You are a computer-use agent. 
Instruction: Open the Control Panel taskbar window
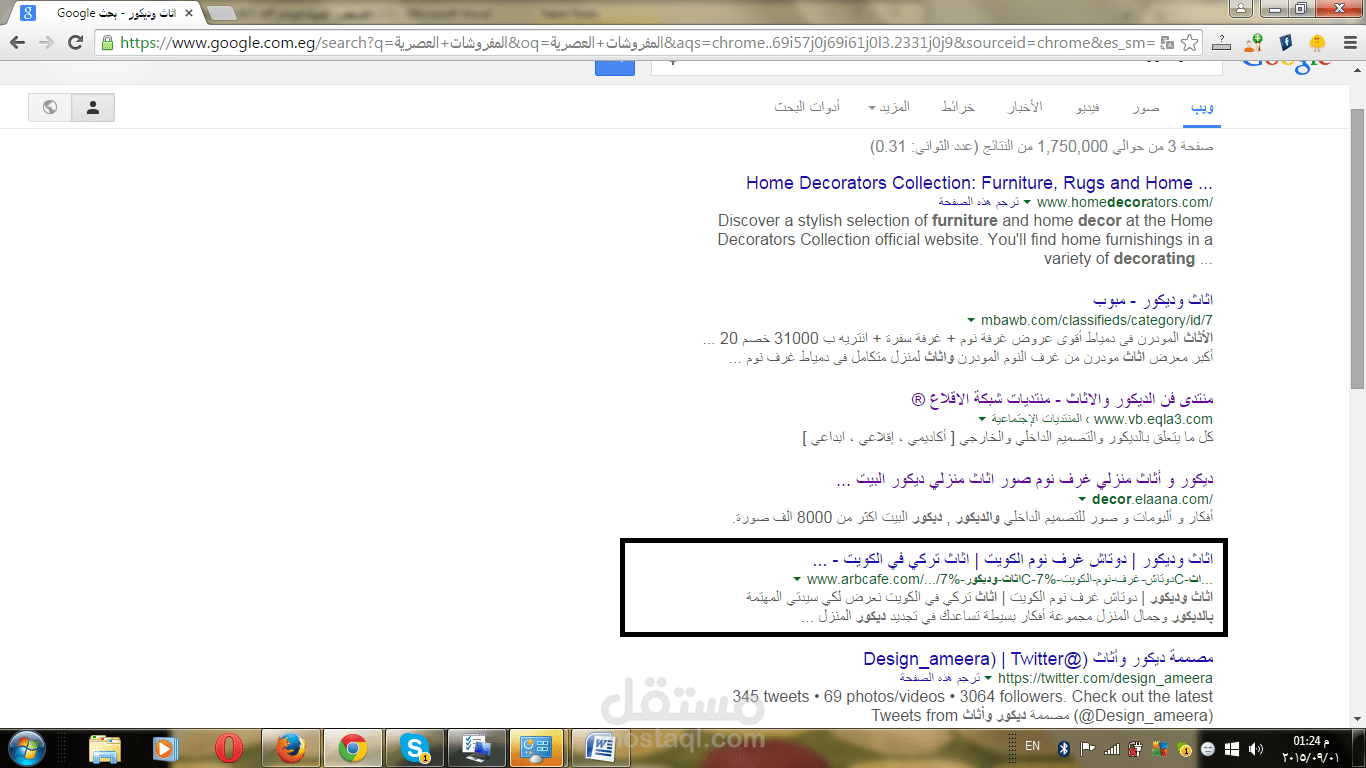pyautogui.click(x=538, y=747)
